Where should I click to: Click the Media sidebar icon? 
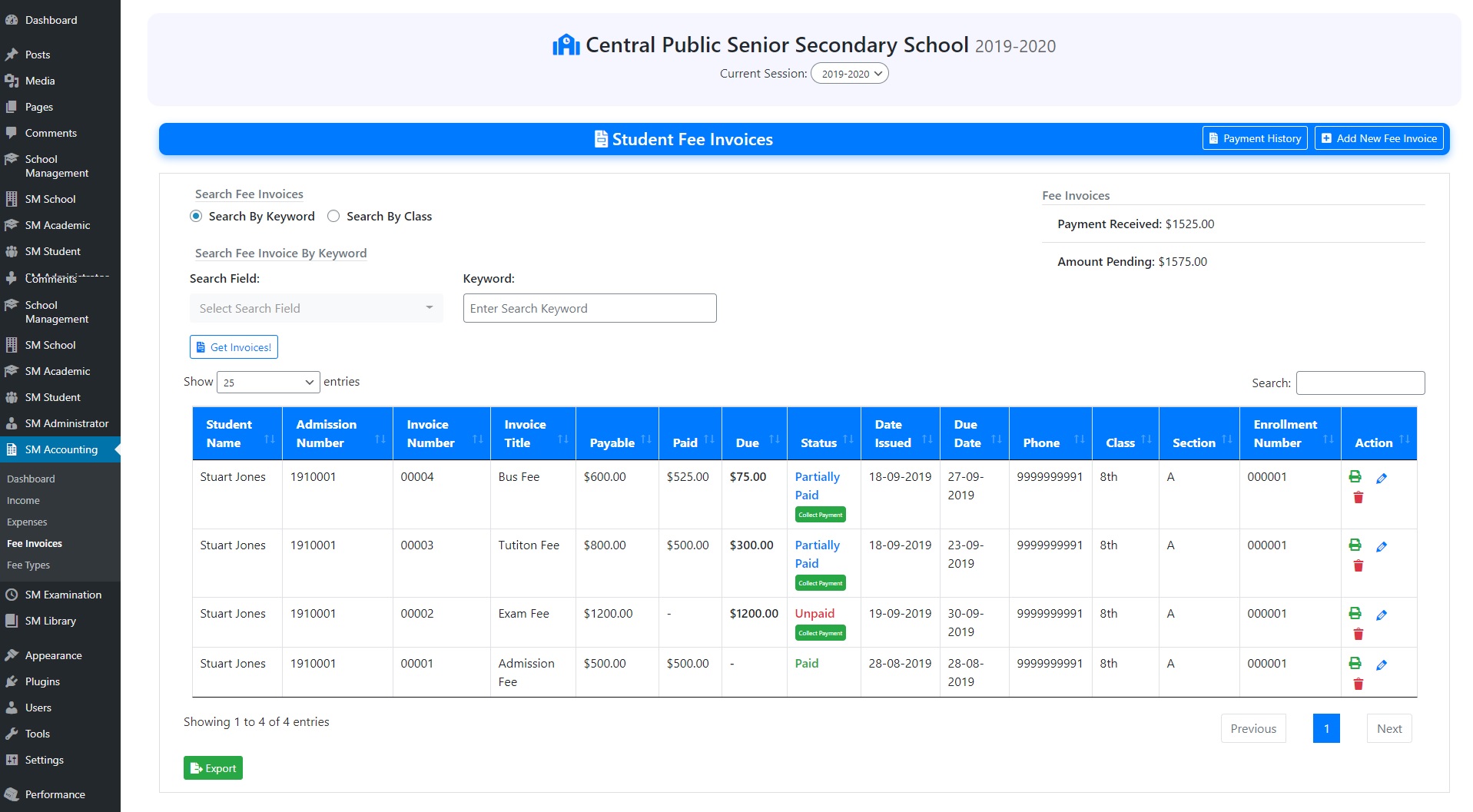pos(12,81)
